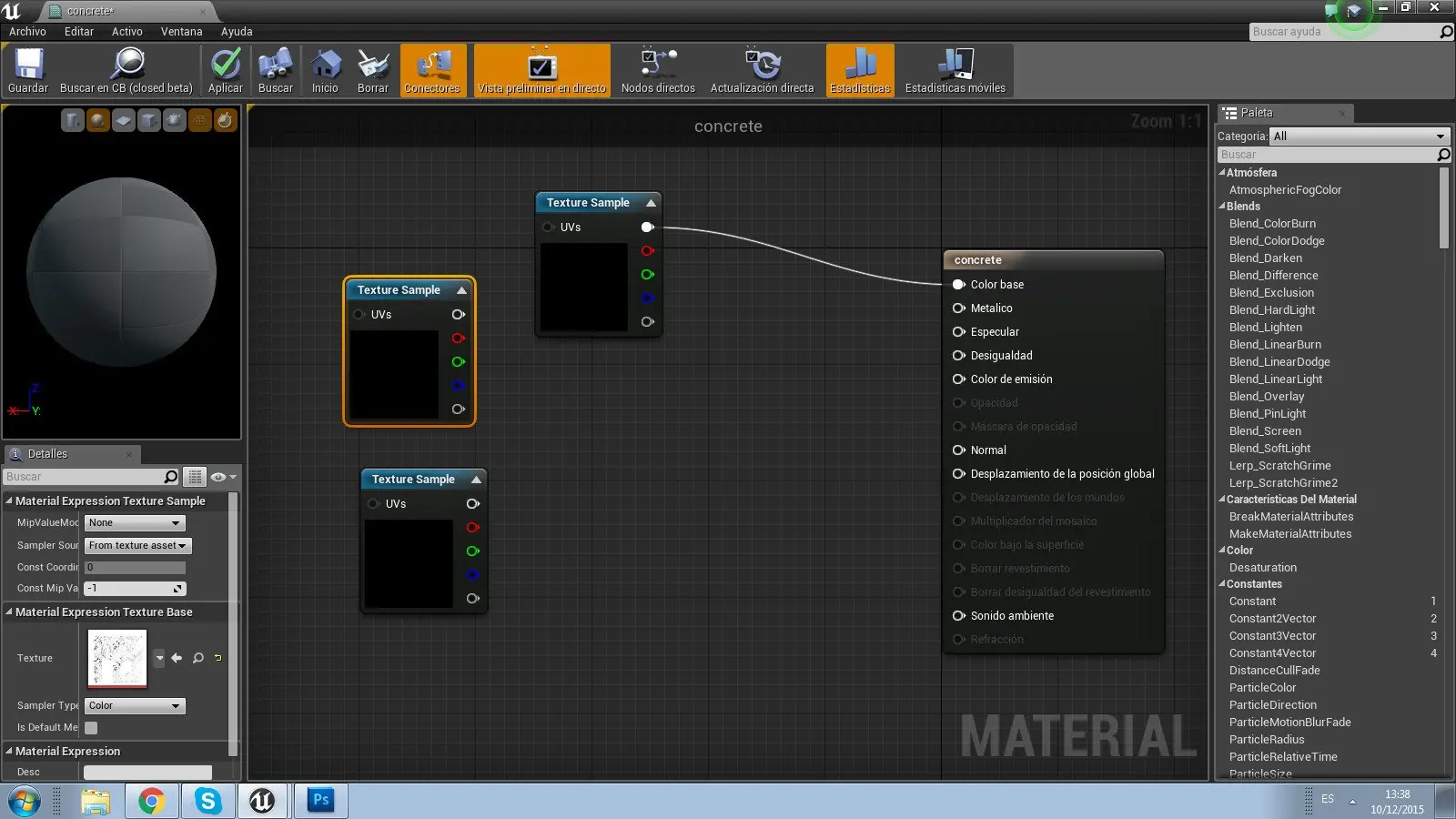The height and width of the screenshot is (819, 1456).
Task: Click the Buscar ayuda magnifier icon
Action: [x=1446, y=32]
